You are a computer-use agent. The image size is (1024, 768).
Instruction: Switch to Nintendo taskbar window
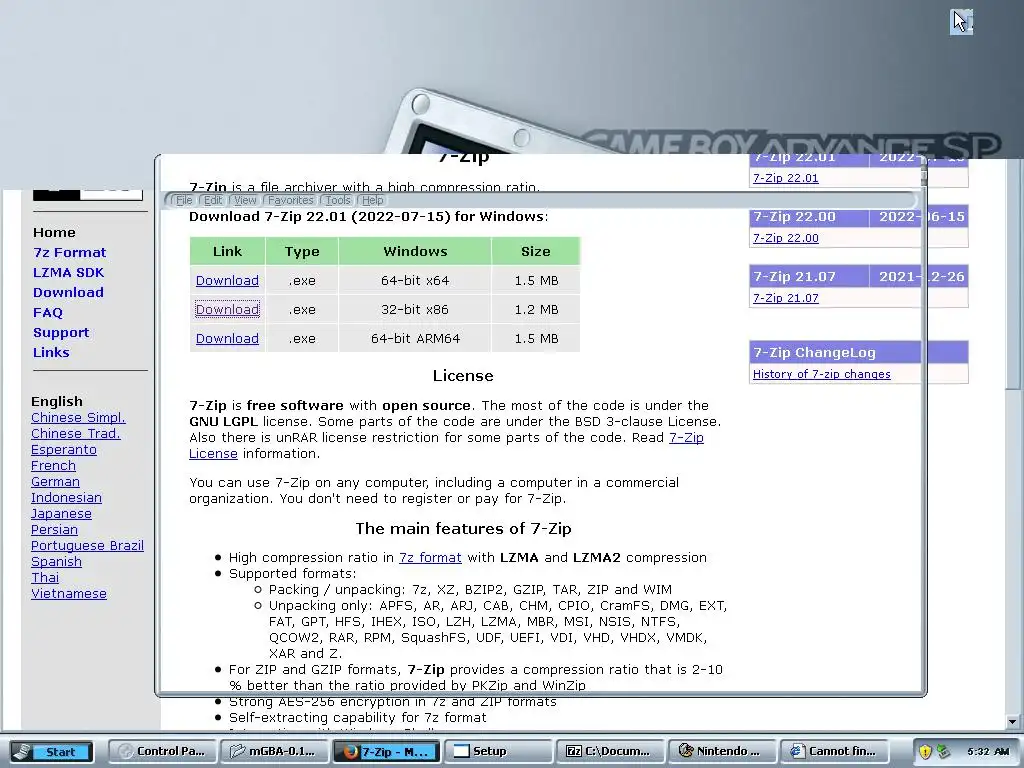tap(721, 751)
